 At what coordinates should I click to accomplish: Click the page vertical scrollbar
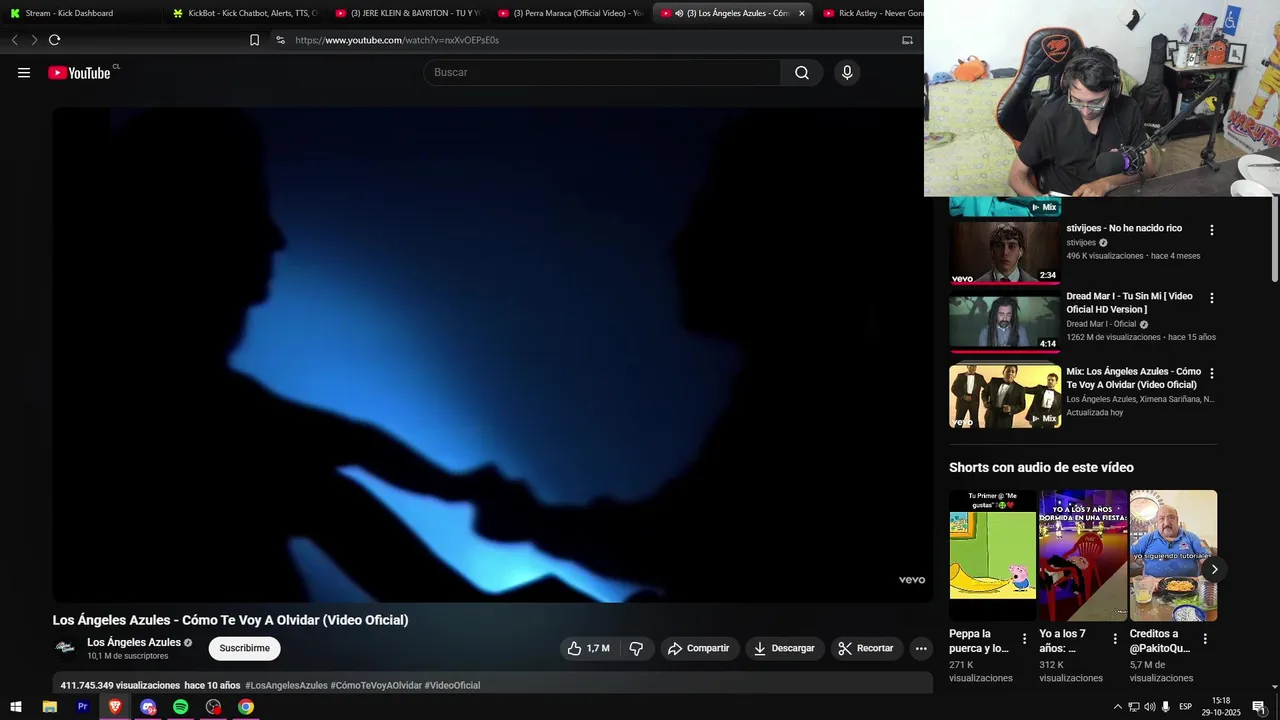coord(1275,238)
